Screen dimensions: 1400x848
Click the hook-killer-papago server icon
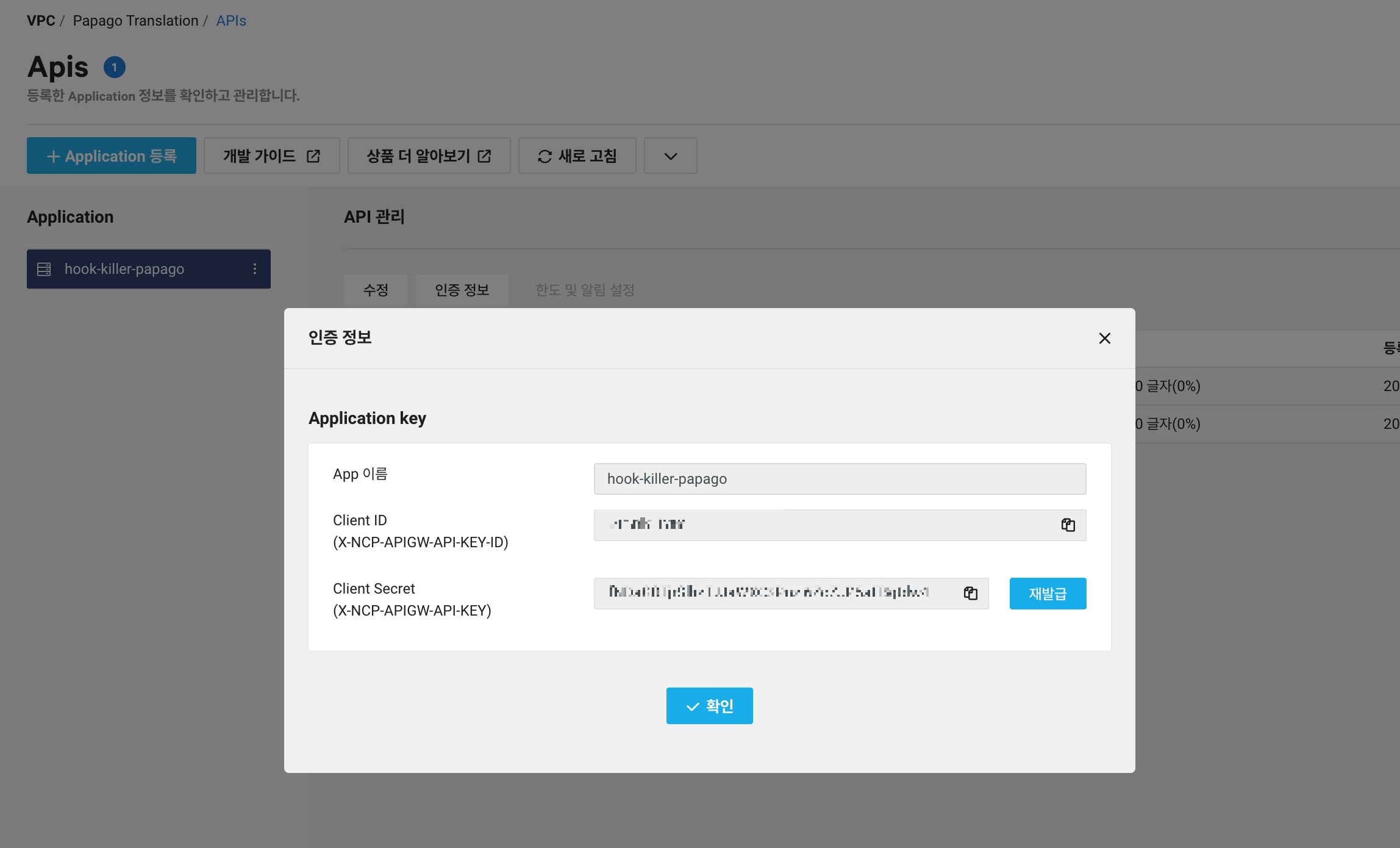click(x=44, y=269)
